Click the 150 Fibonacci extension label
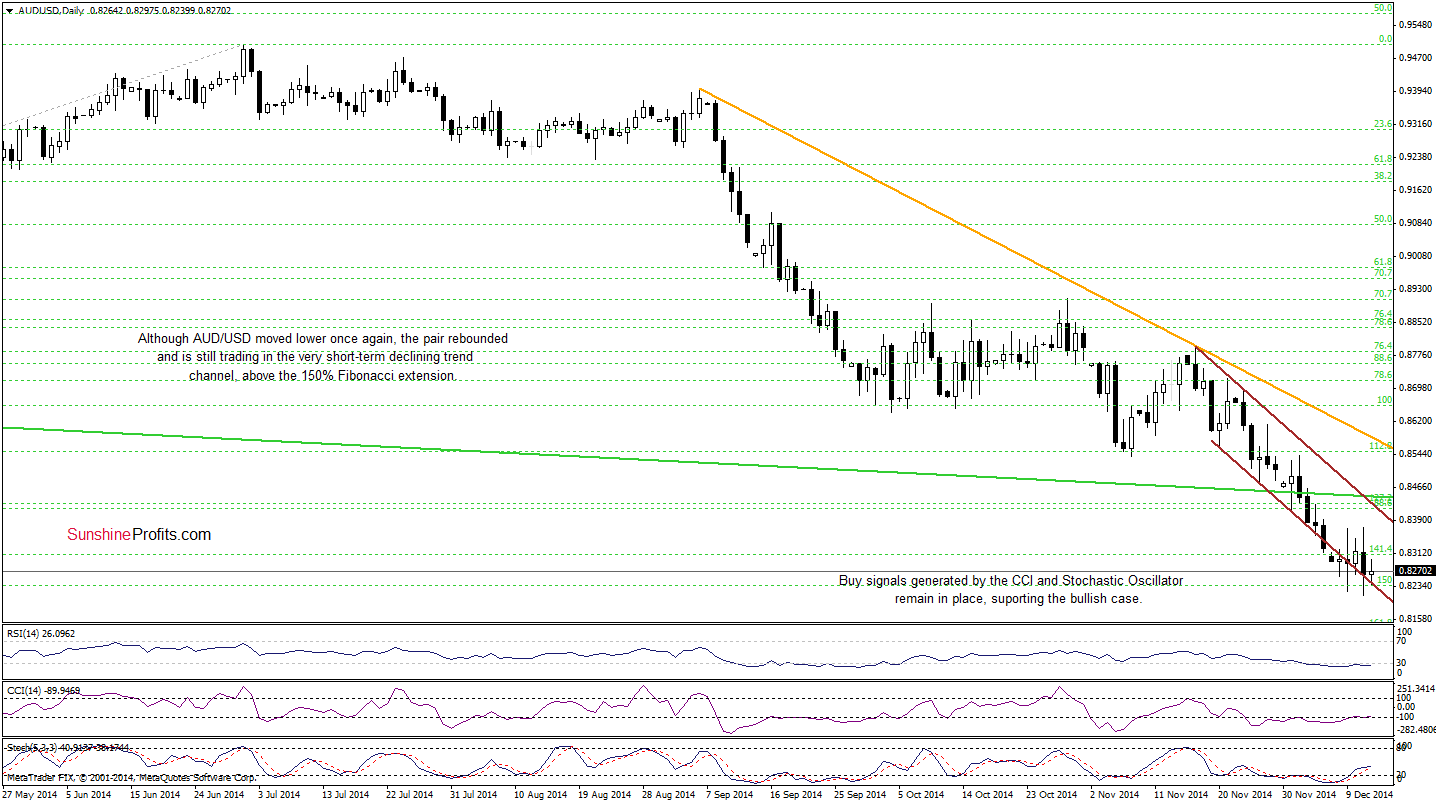Image resolution: width=1436 pixels, height=803 pixels. click(1385, 579)
